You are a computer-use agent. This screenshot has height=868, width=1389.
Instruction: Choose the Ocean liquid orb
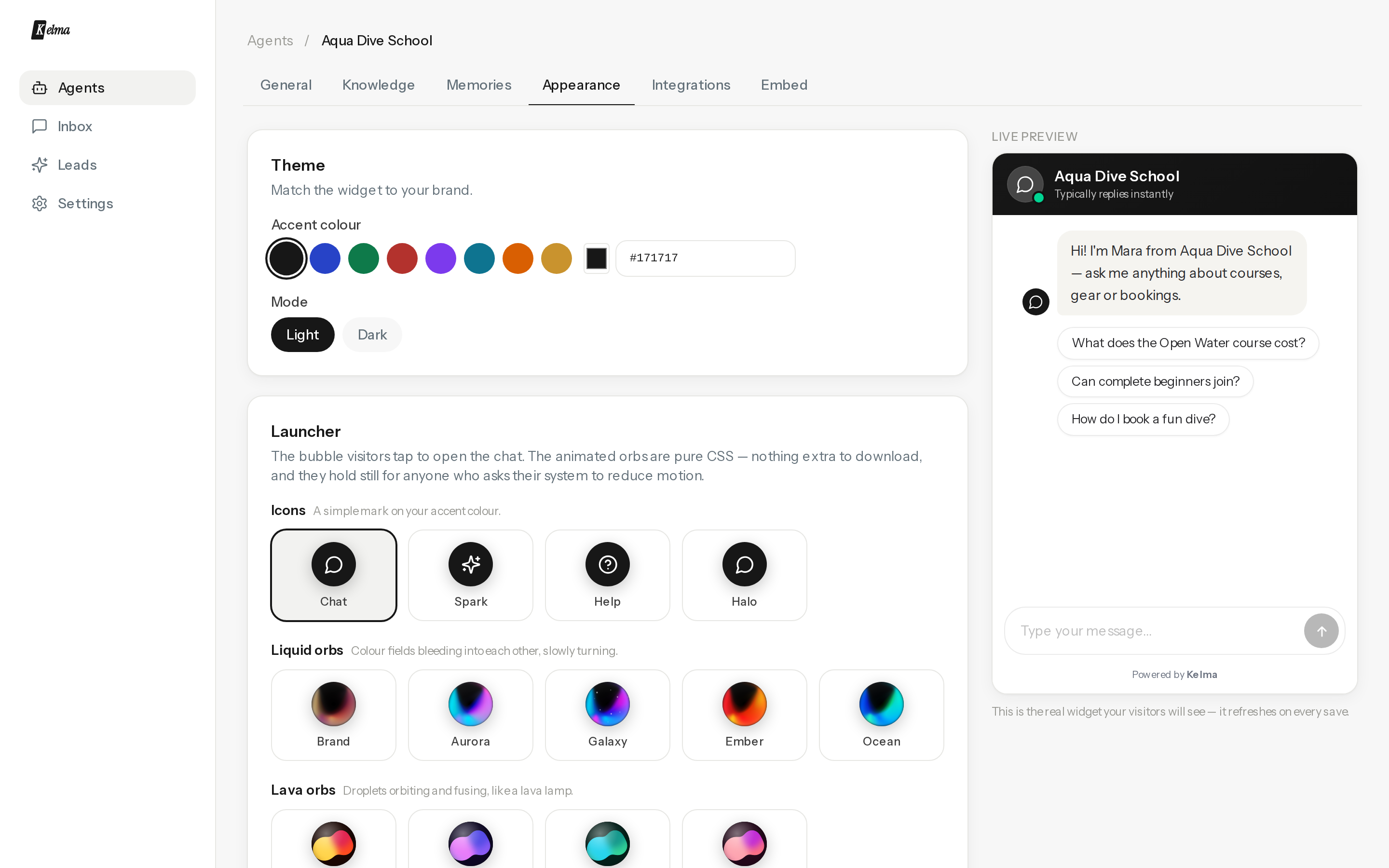coord(881,715)
